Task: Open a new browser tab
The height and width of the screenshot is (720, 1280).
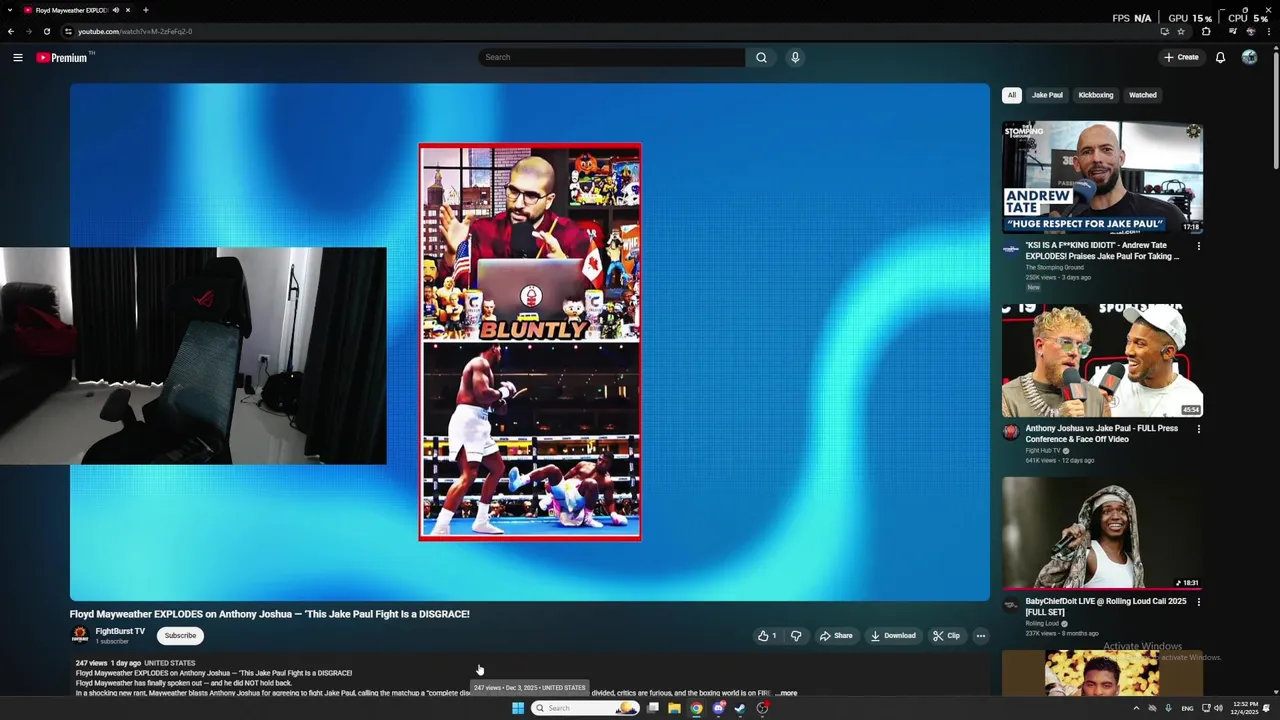Action: 146,10
